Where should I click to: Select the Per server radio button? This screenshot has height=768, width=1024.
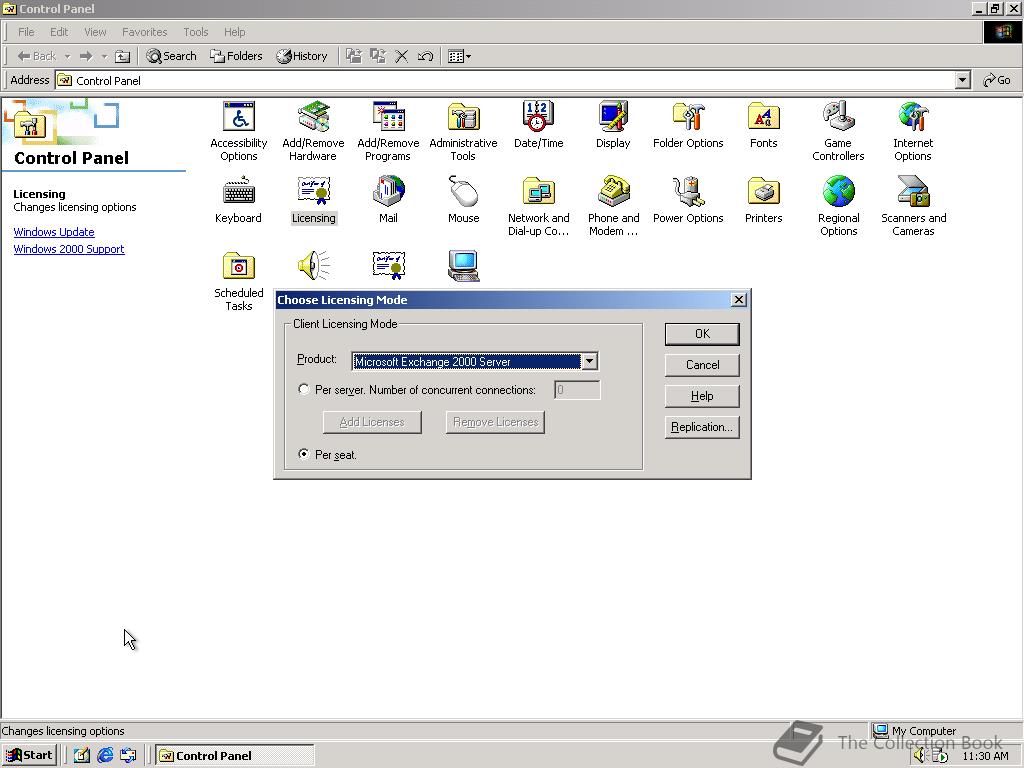tap(304, 389)
